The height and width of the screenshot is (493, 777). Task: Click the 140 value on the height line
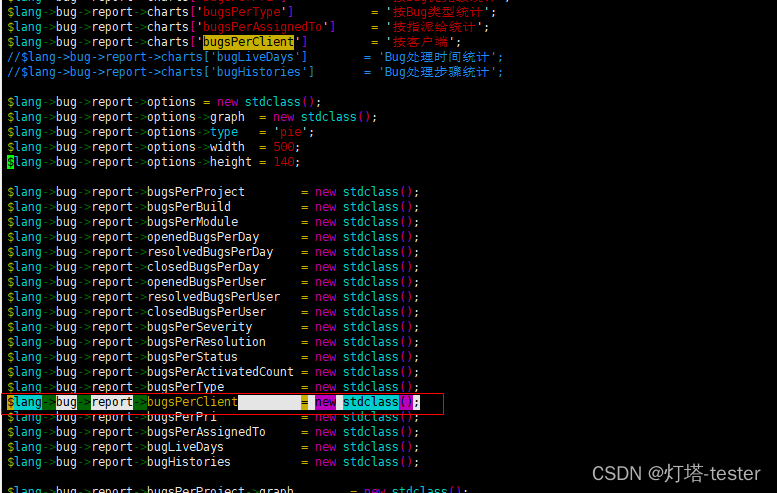tap(283, 162)
